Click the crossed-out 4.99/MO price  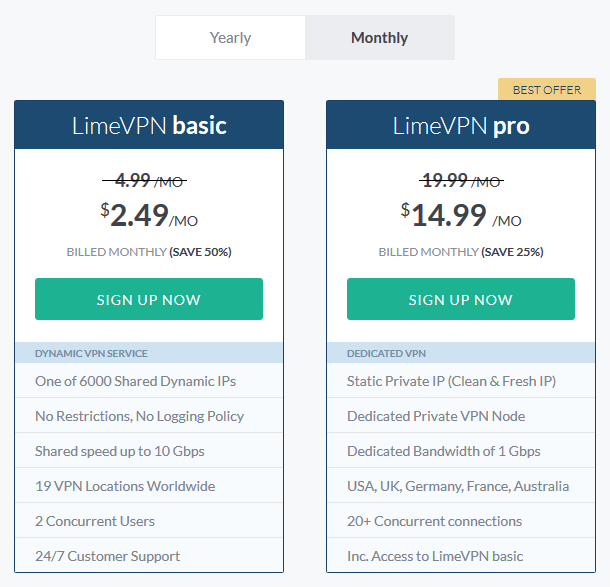coord(144,180)
